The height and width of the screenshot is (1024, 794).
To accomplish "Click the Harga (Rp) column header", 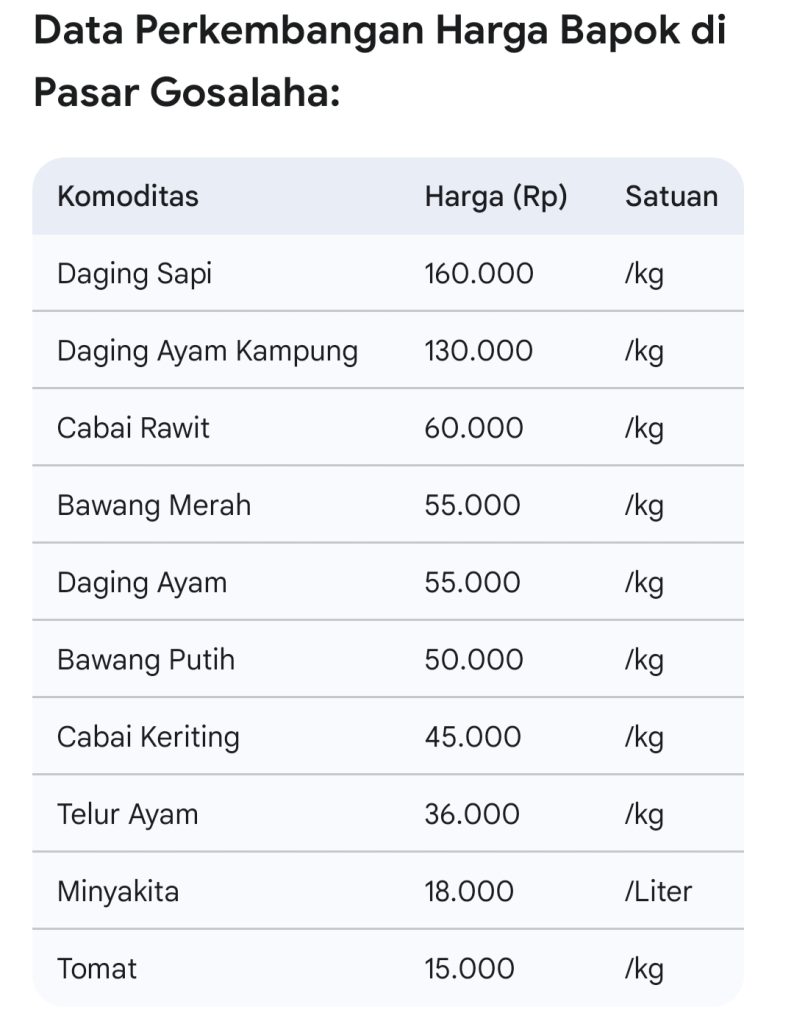I will click(x=496, y=196).
